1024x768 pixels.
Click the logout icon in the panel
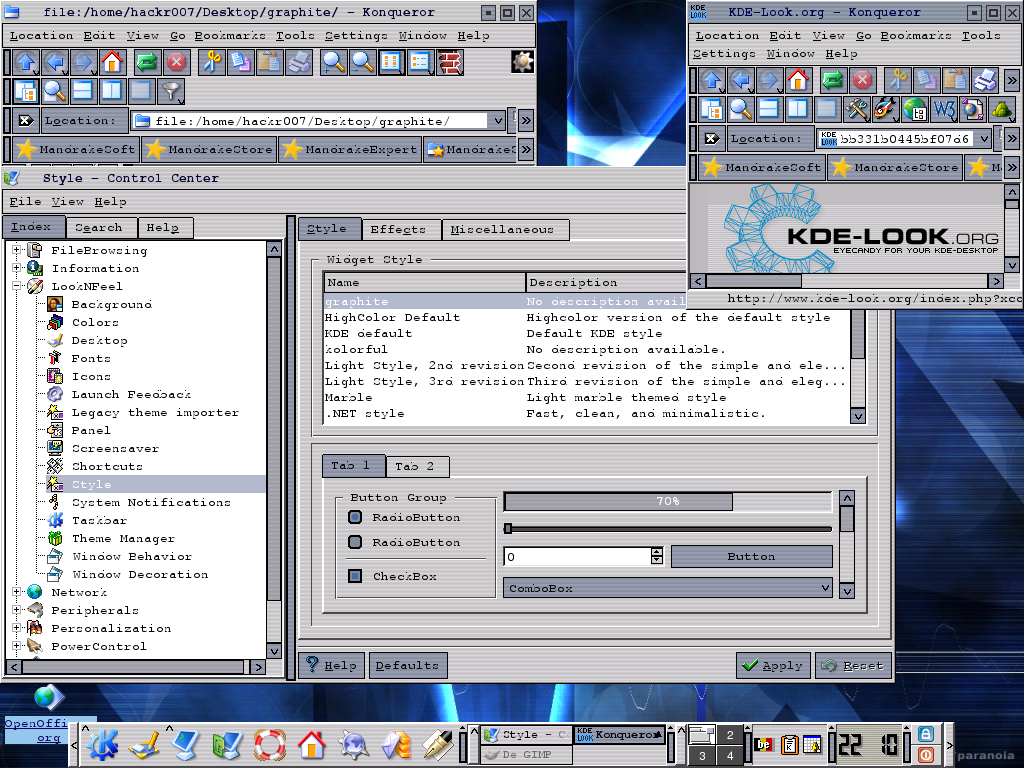pyautogui.click(x=925, y=755)
